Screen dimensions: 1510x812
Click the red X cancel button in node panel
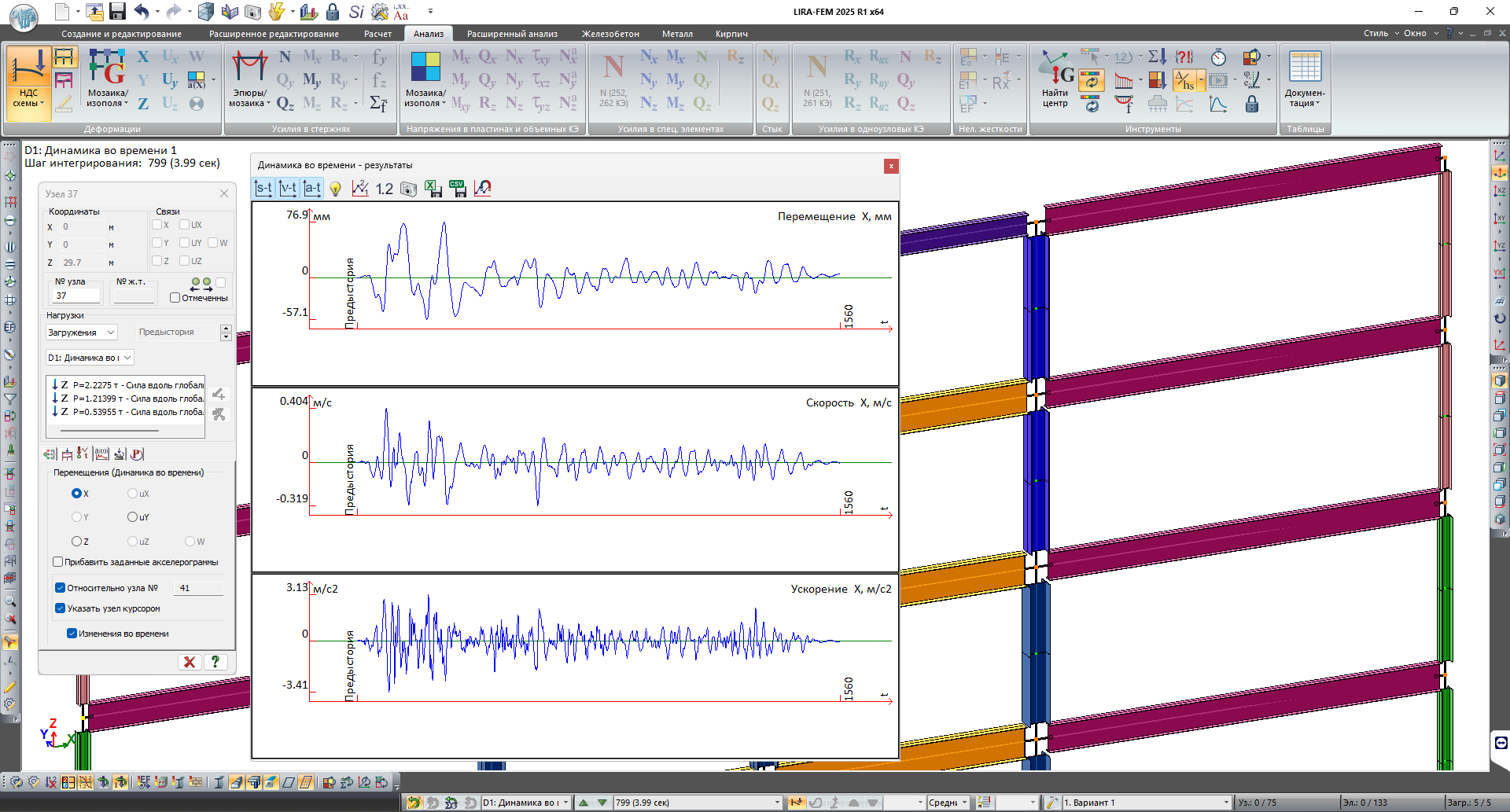coord(190,662)
